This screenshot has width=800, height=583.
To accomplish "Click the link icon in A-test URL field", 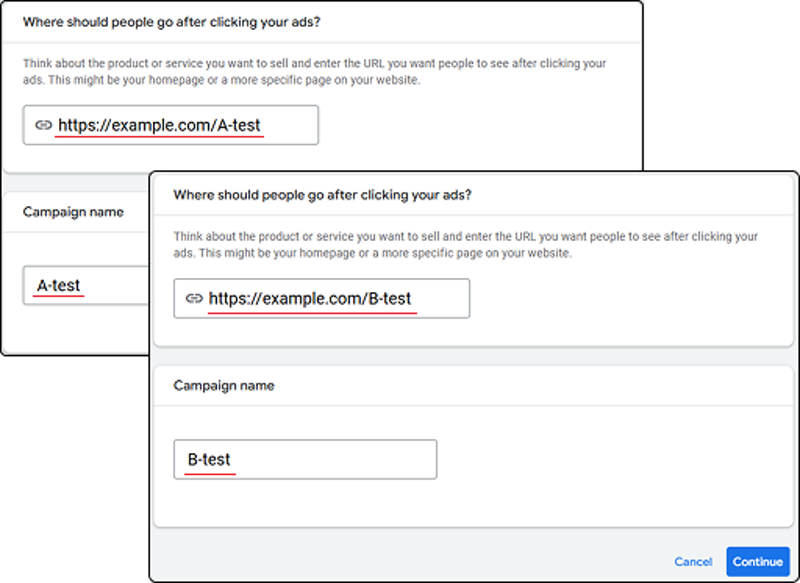I will pyautogui.click(x=43, y=125).
